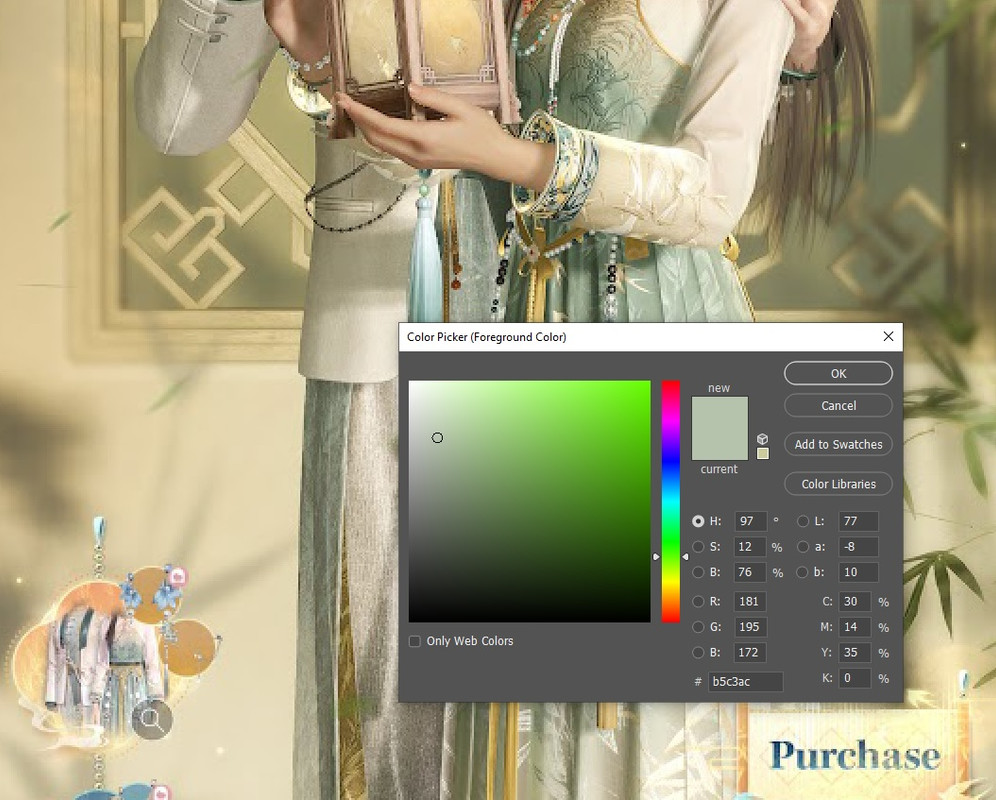
Task: Select the G green radio button
Action: [x=698, y=627]
